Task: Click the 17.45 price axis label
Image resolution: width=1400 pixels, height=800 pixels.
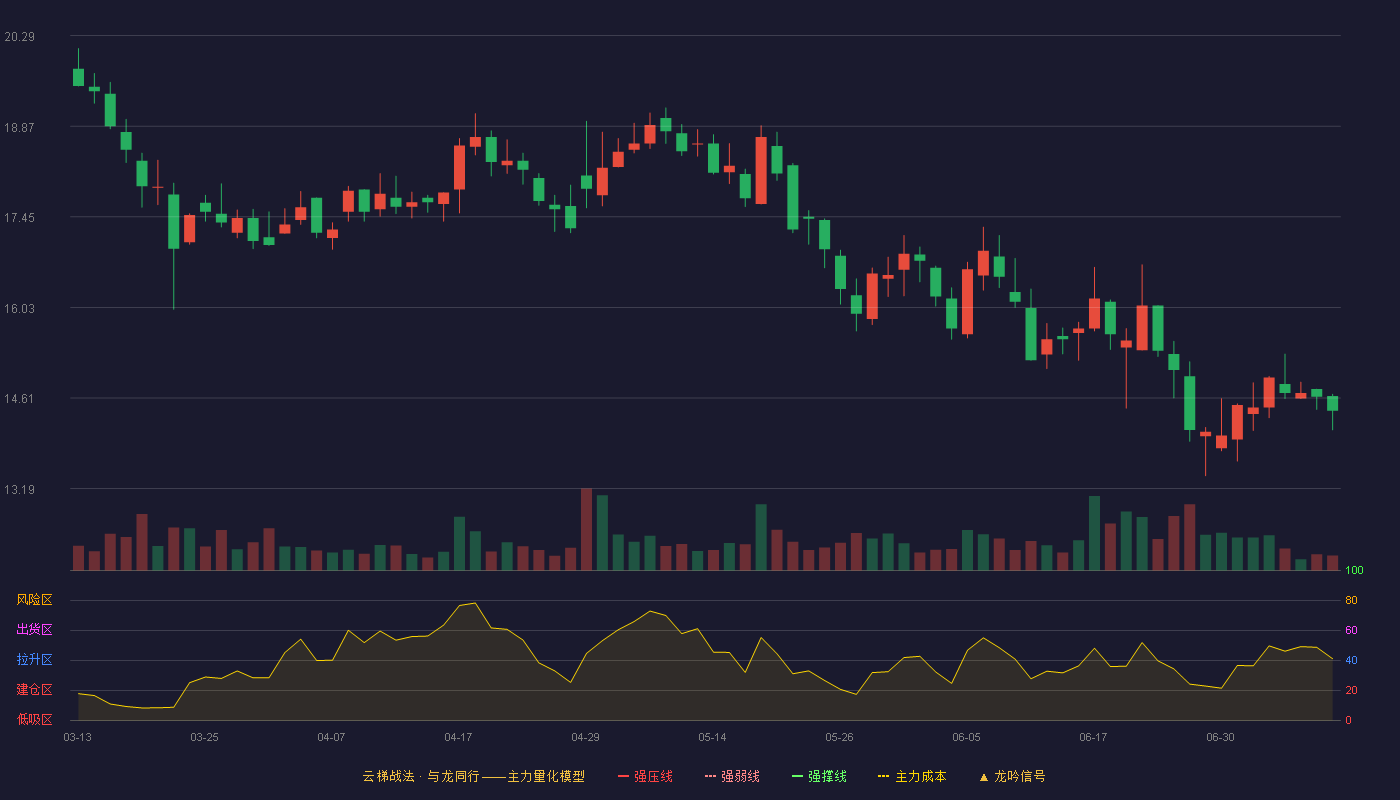Action: [x=19, y=218]
